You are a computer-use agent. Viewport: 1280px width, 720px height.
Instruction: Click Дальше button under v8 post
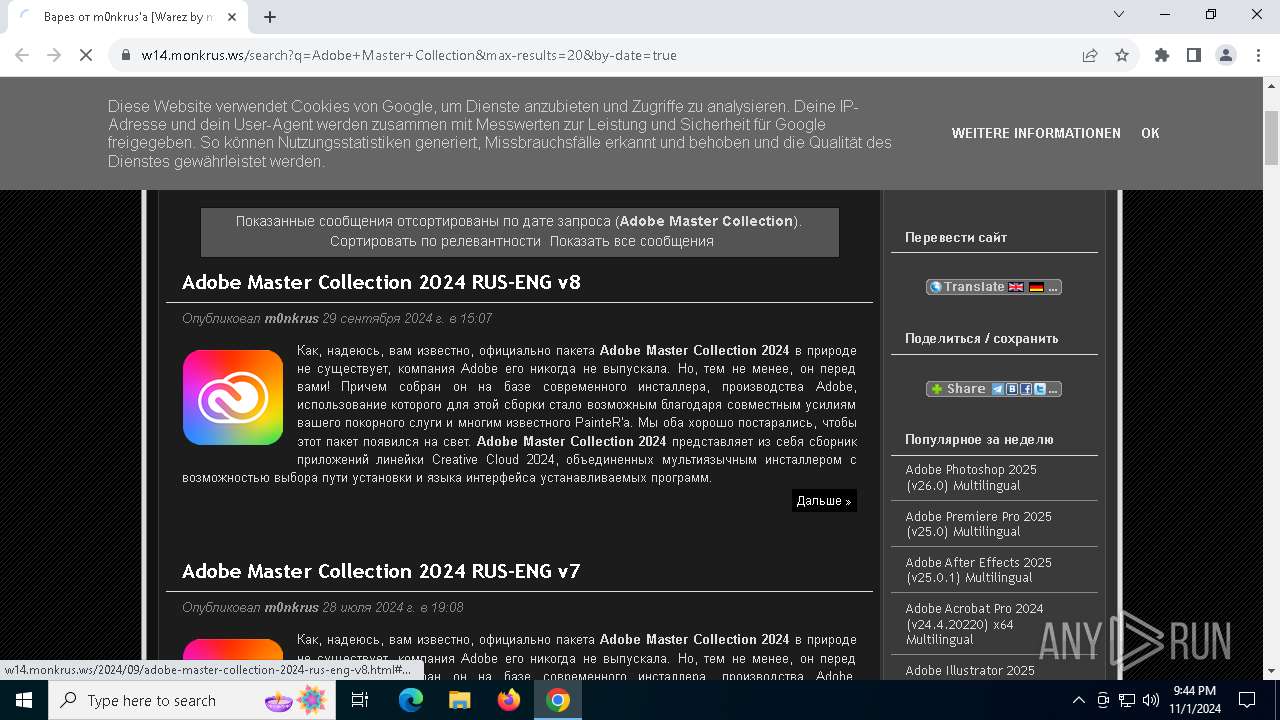tap(824, 501)
